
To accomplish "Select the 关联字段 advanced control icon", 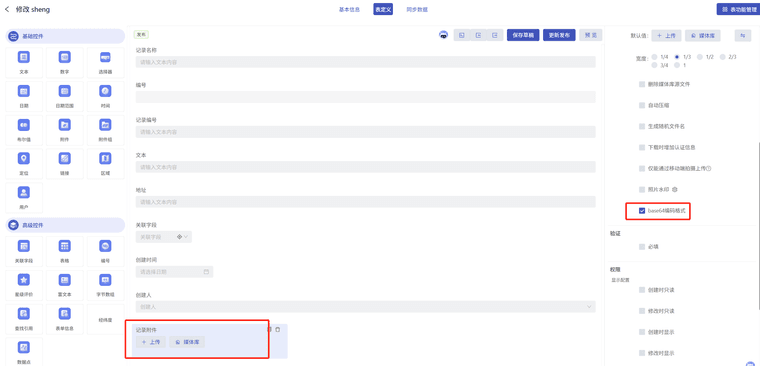I will click(24, 246).
